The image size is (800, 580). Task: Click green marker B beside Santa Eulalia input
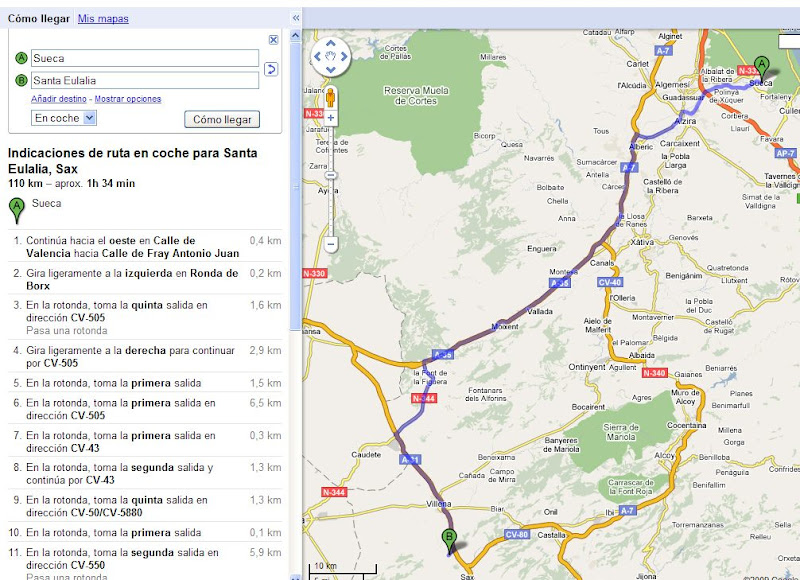click(x=21, y=80)
